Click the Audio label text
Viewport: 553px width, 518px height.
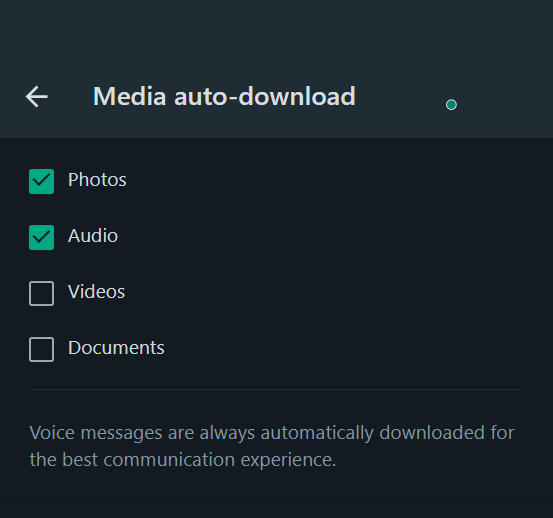pyautogui.click(x=93, y=236)
